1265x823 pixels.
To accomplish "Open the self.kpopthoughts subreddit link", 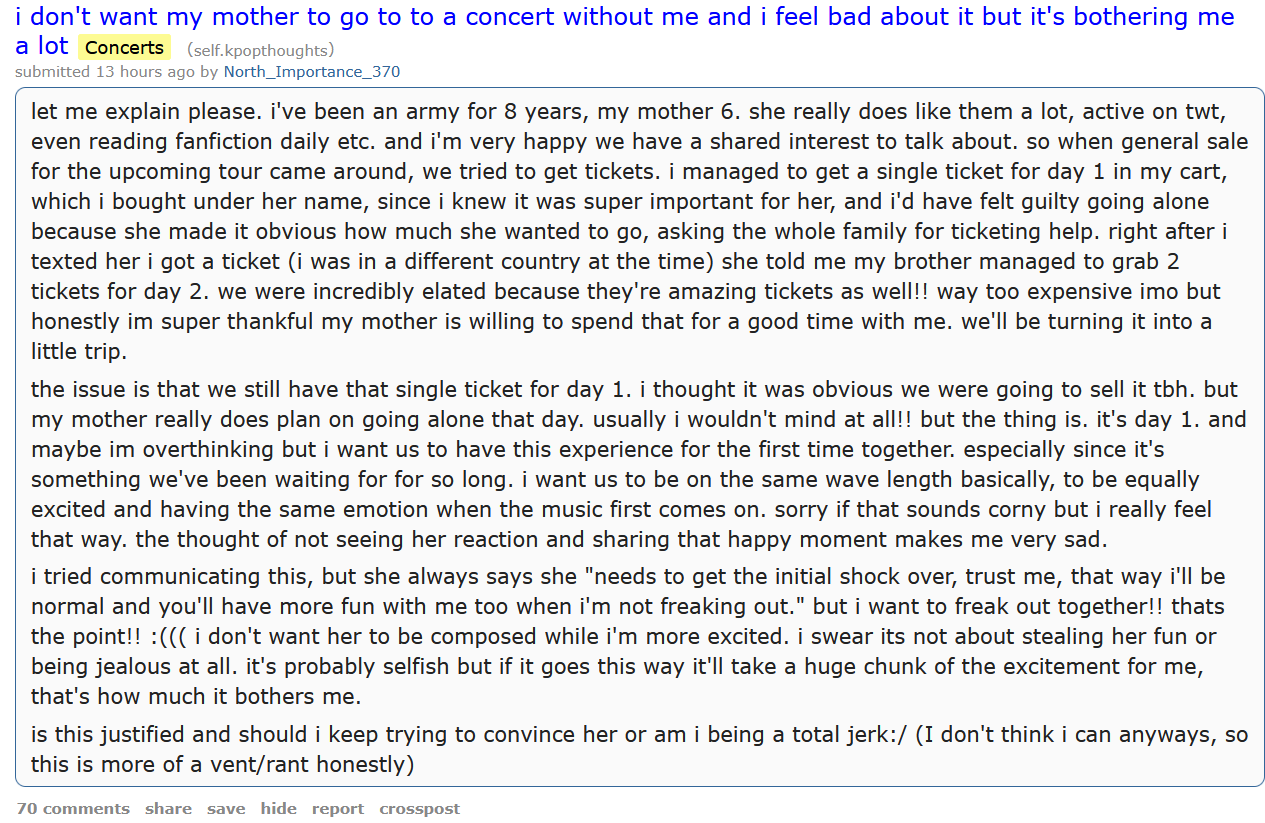I will [260, 50].
